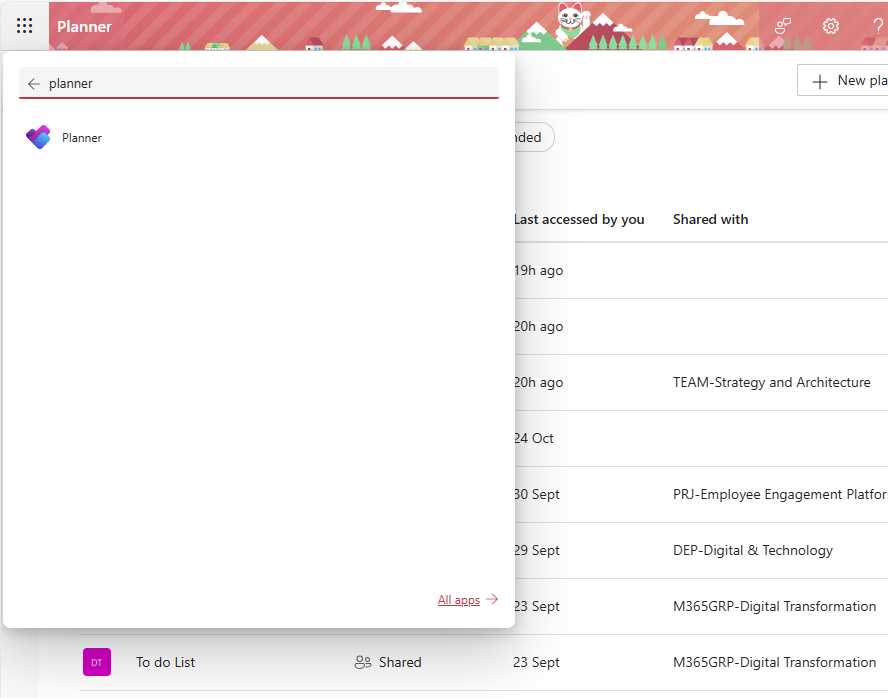Click the Last accessed by you column header

click(x=579, y=219)
